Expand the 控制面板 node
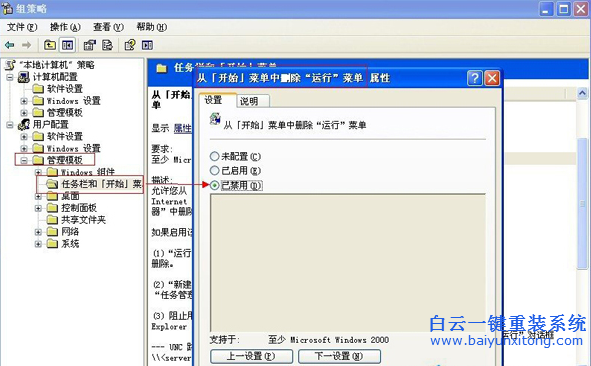The image size is (591, 366). point(38,208)
